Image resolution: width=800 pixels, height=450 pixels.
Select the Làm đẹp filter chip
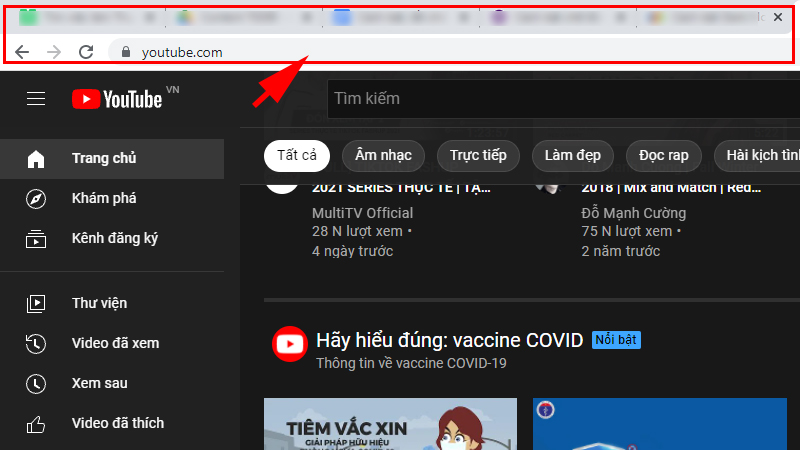(572, 156)
